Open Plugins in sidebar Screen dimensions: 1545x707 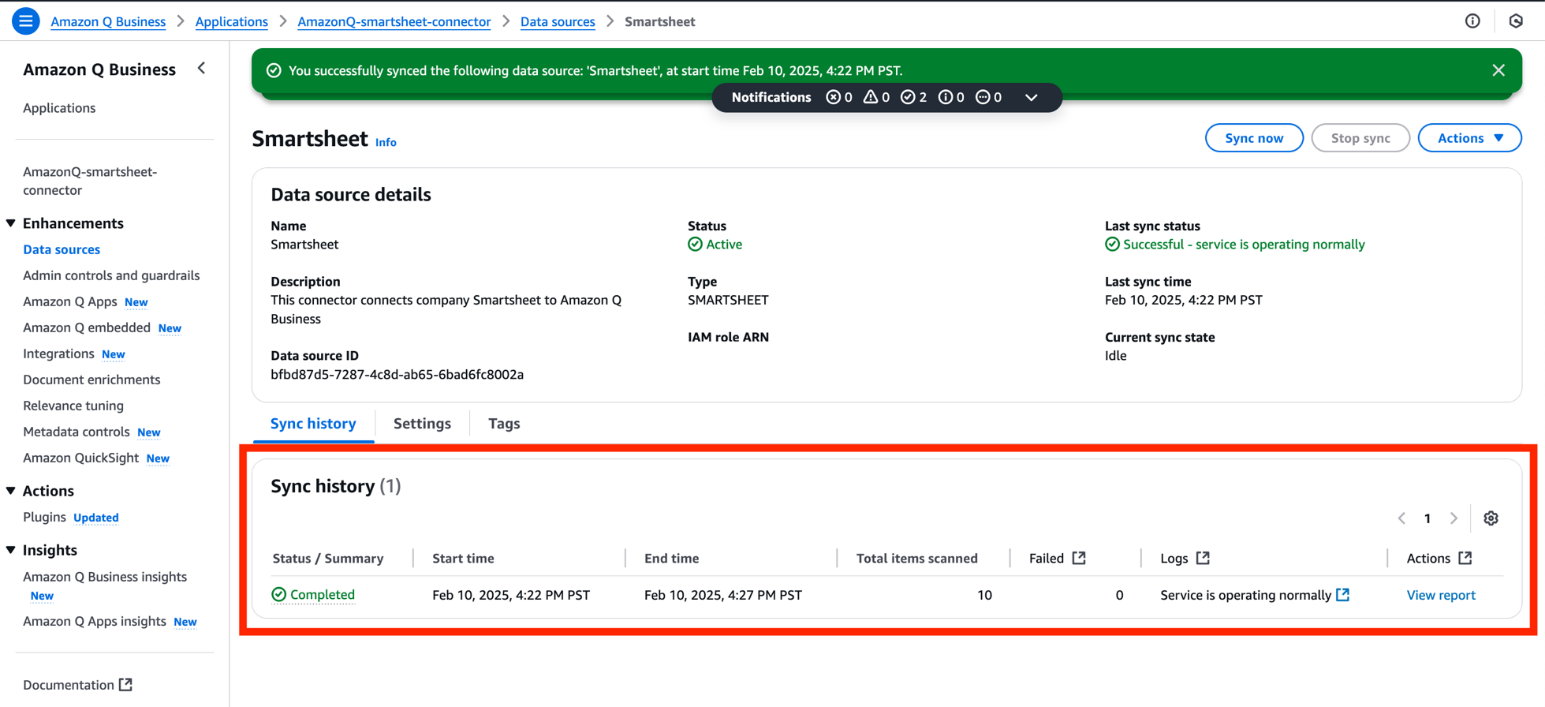coord(45,517)
